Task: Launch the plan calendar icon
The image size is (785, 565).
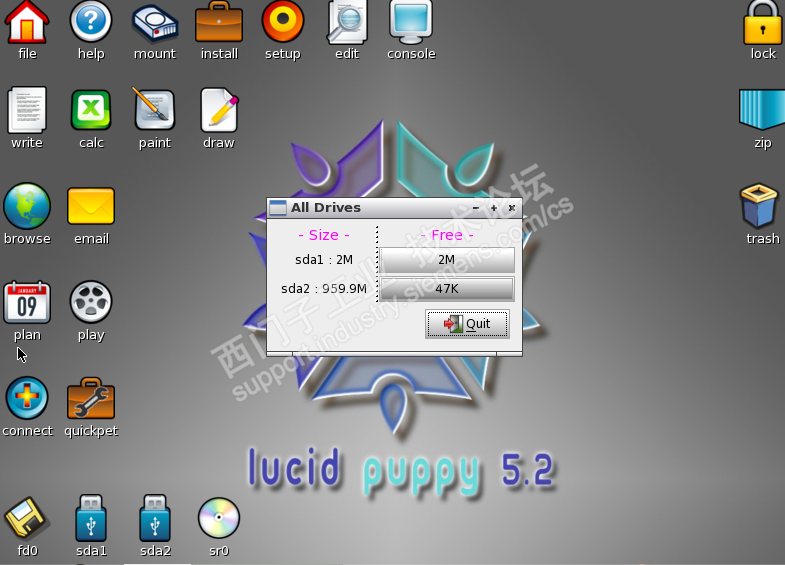Action: (27, 302)
